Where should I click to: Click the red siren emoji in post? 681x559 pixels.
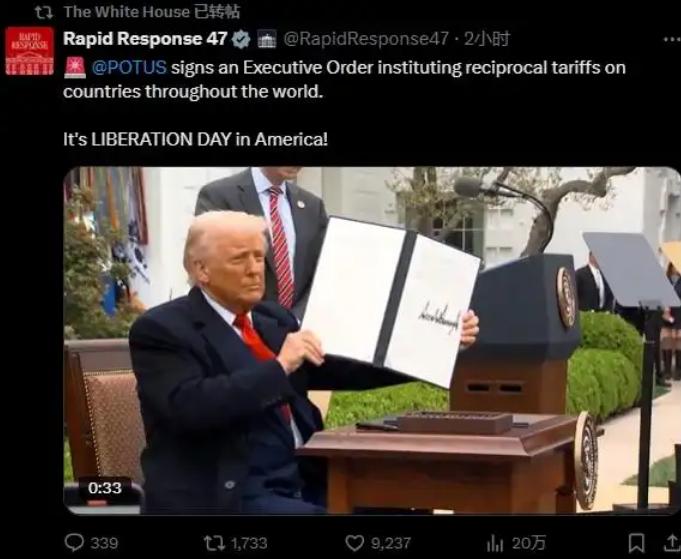[x=75, y=68]
